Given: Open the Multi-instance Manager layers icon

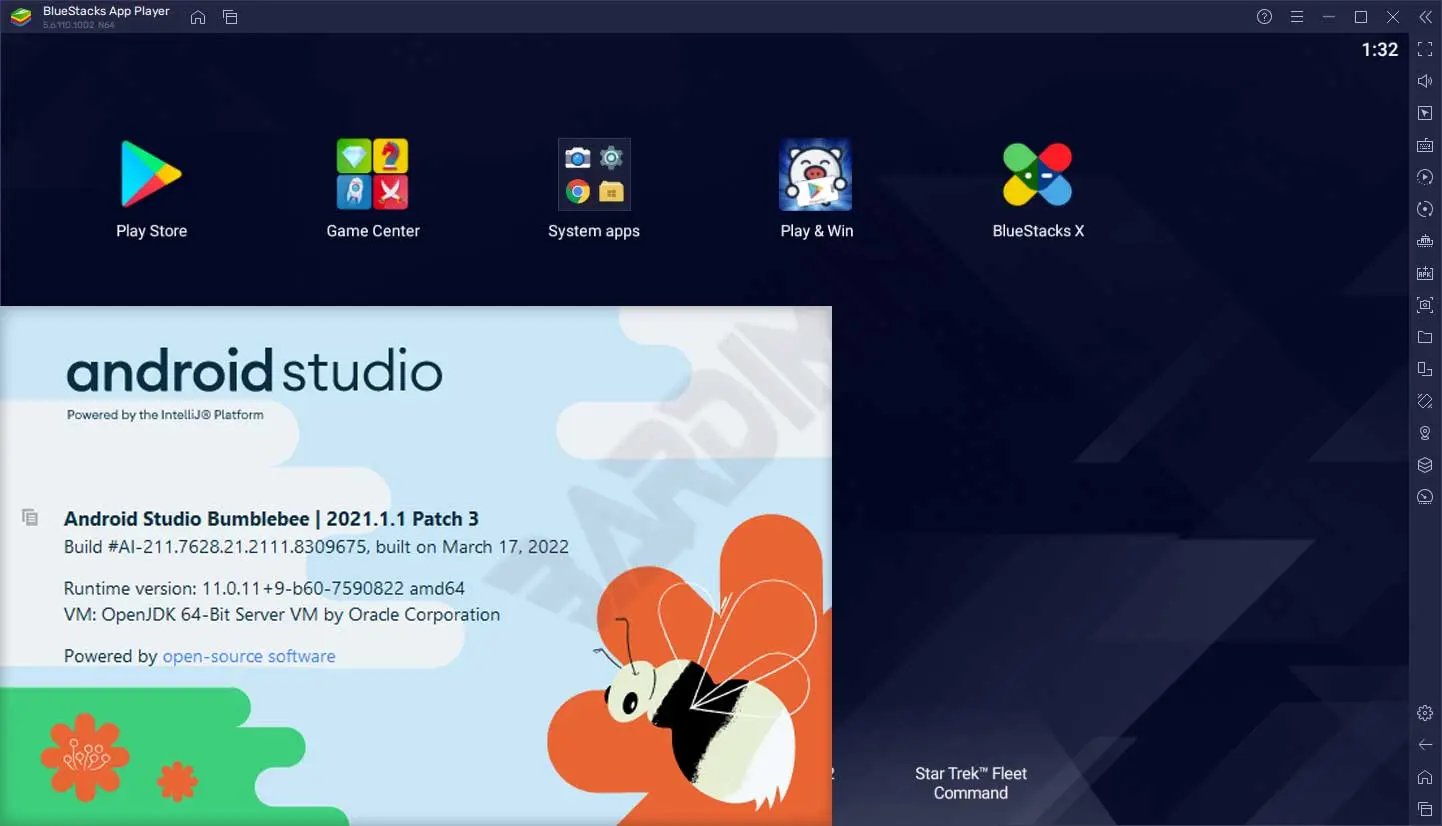Looking at the screenshot, I should [x=1425, y=465].
